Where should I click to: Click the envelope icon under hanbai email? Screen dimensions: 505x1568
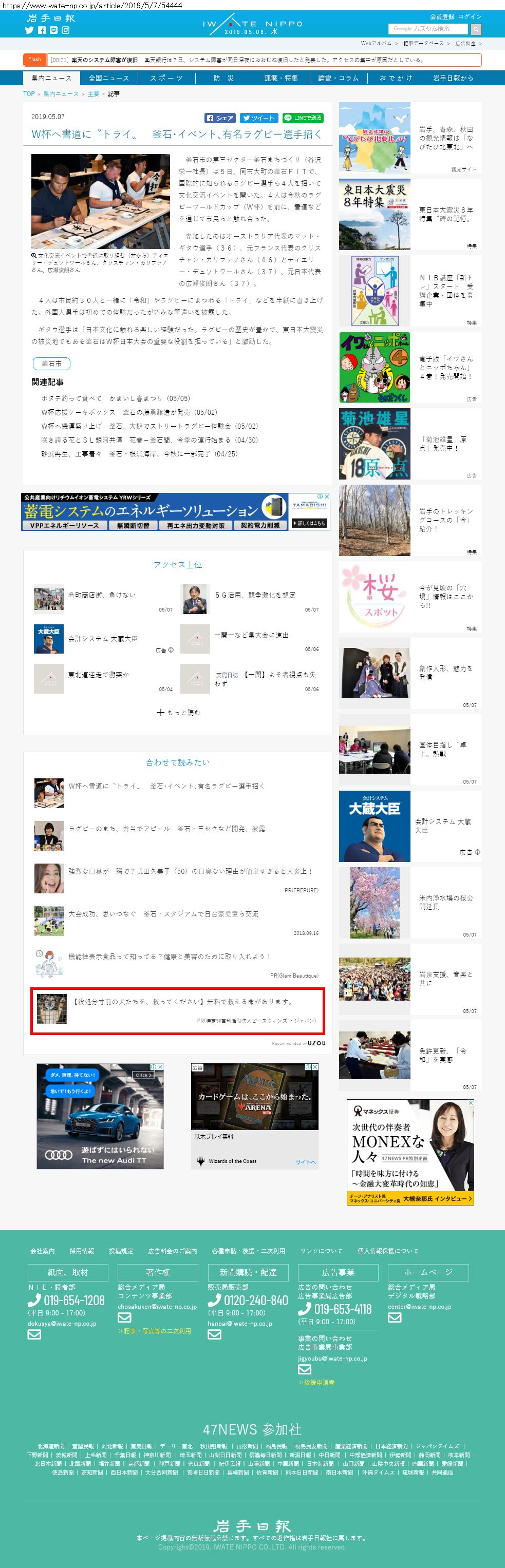214,1334
